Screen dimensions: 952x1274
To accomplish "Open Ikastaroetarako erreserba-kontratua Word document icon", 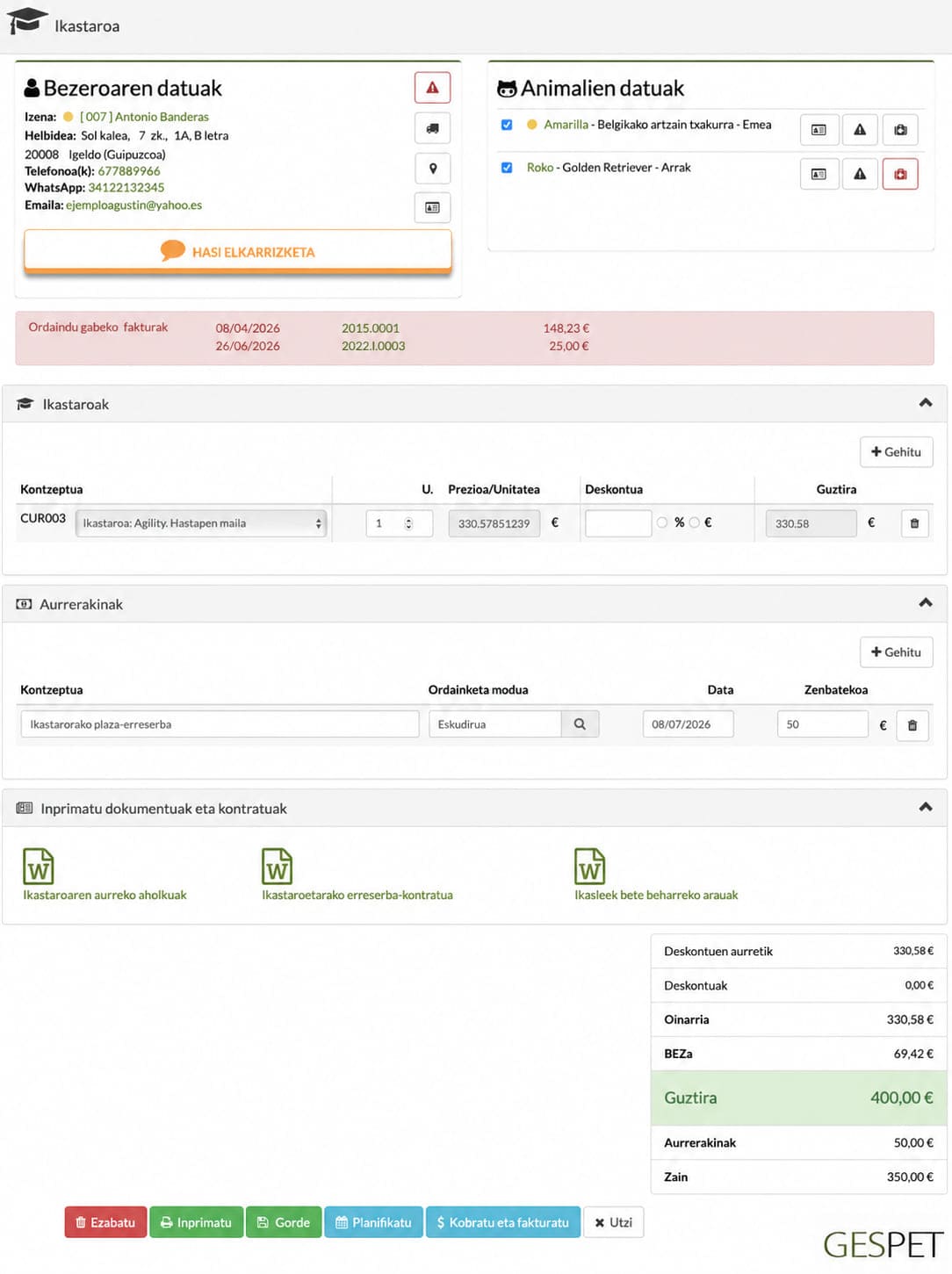I will pos(278,866).
